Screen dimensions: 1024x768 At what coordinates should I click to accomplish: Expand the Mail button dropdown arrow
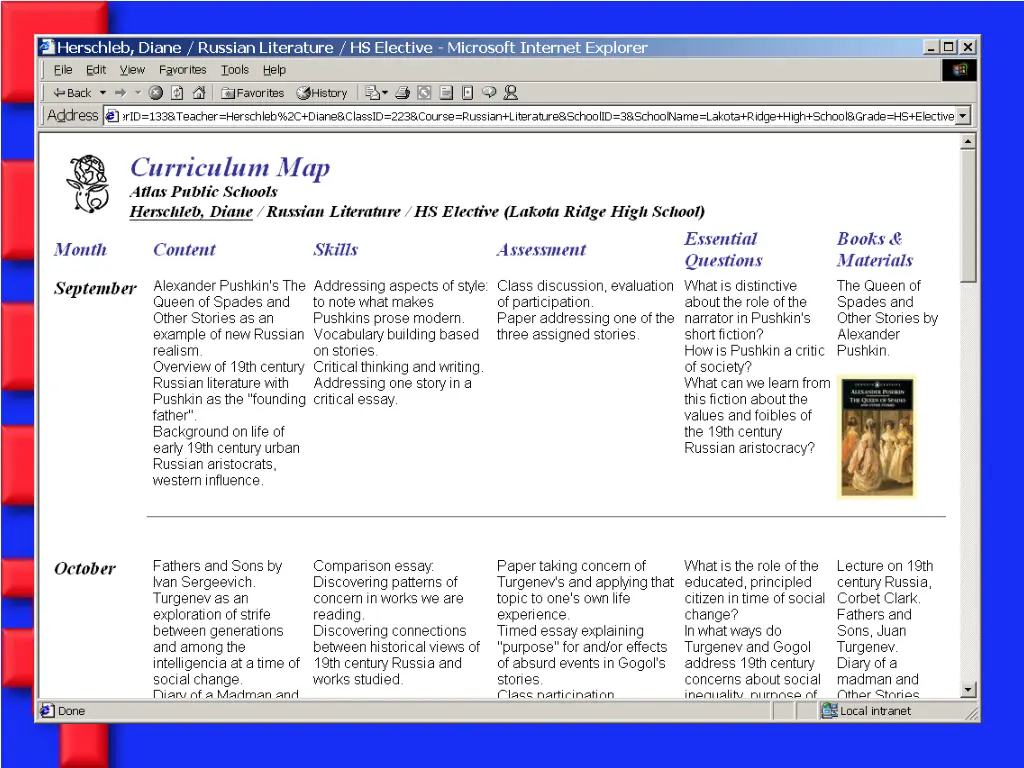click(385, 93)
